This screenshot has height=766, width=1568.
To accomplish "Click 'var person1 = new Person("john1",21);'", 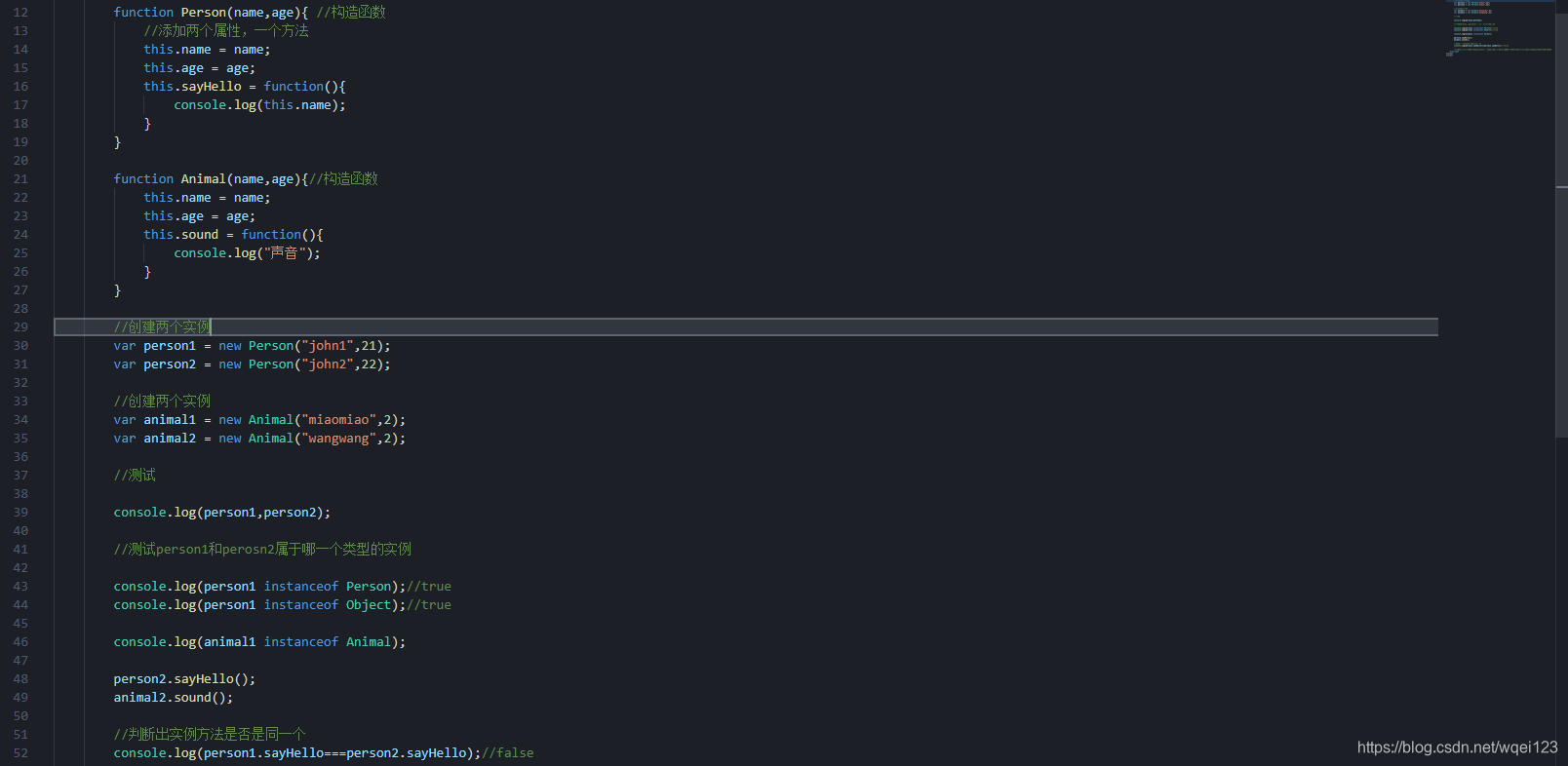I will tap(252, 346).
